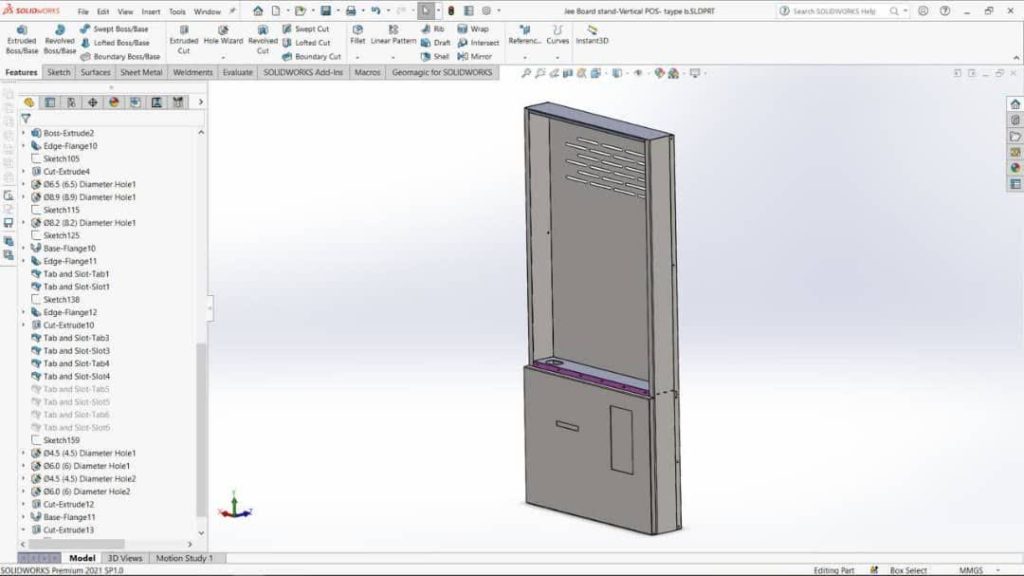Screen dimensions: 1024x576
Task: Open Hole Wizard dropdown arrow
Action: (223, 57)
